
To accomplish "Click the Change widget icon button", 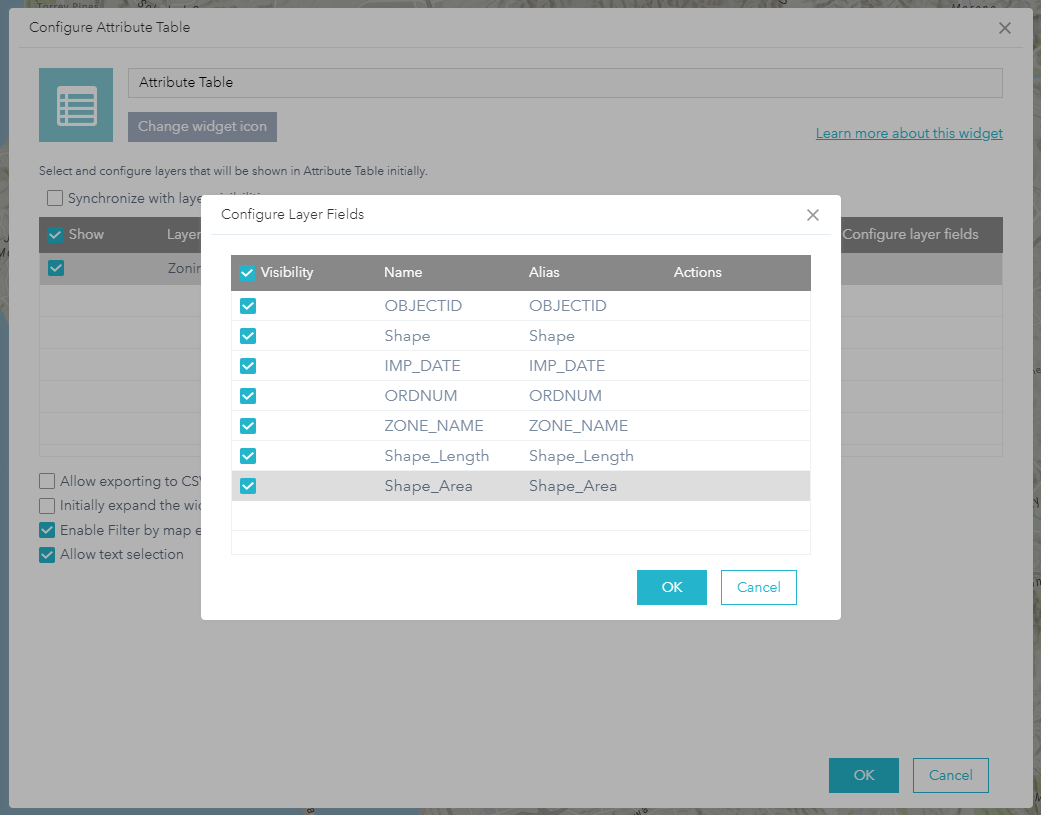I will [x=202, y=127].
